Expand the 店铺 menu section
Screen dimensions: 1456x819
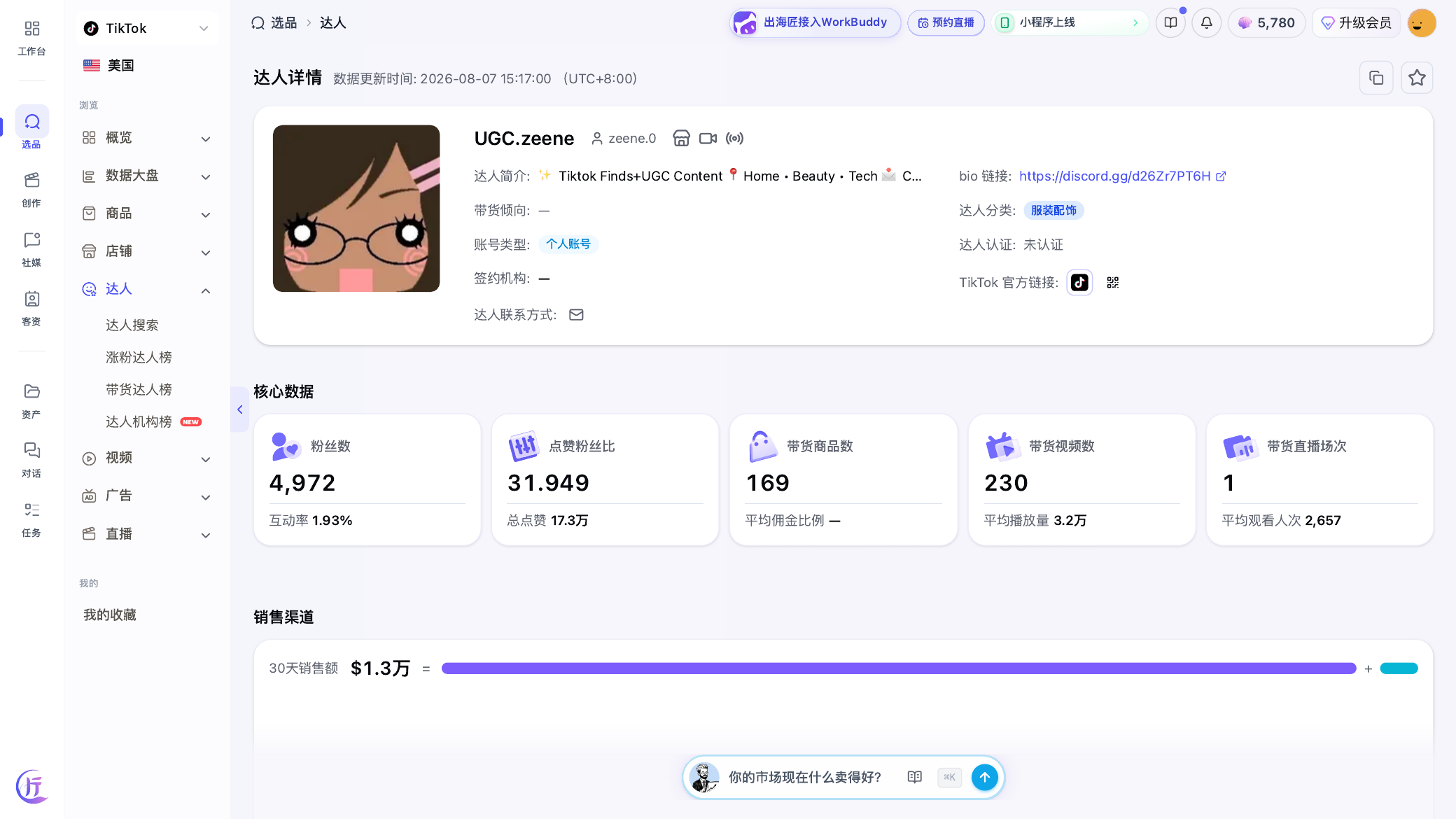146,251
